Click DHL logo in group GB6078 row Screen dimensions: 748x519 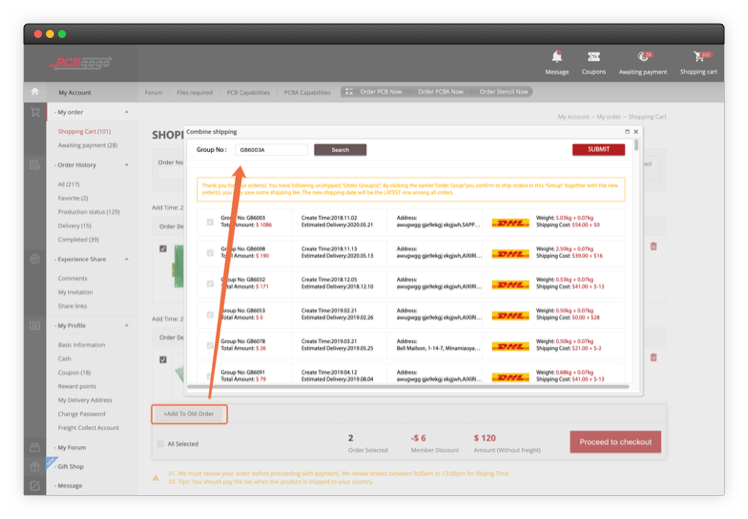510,346
